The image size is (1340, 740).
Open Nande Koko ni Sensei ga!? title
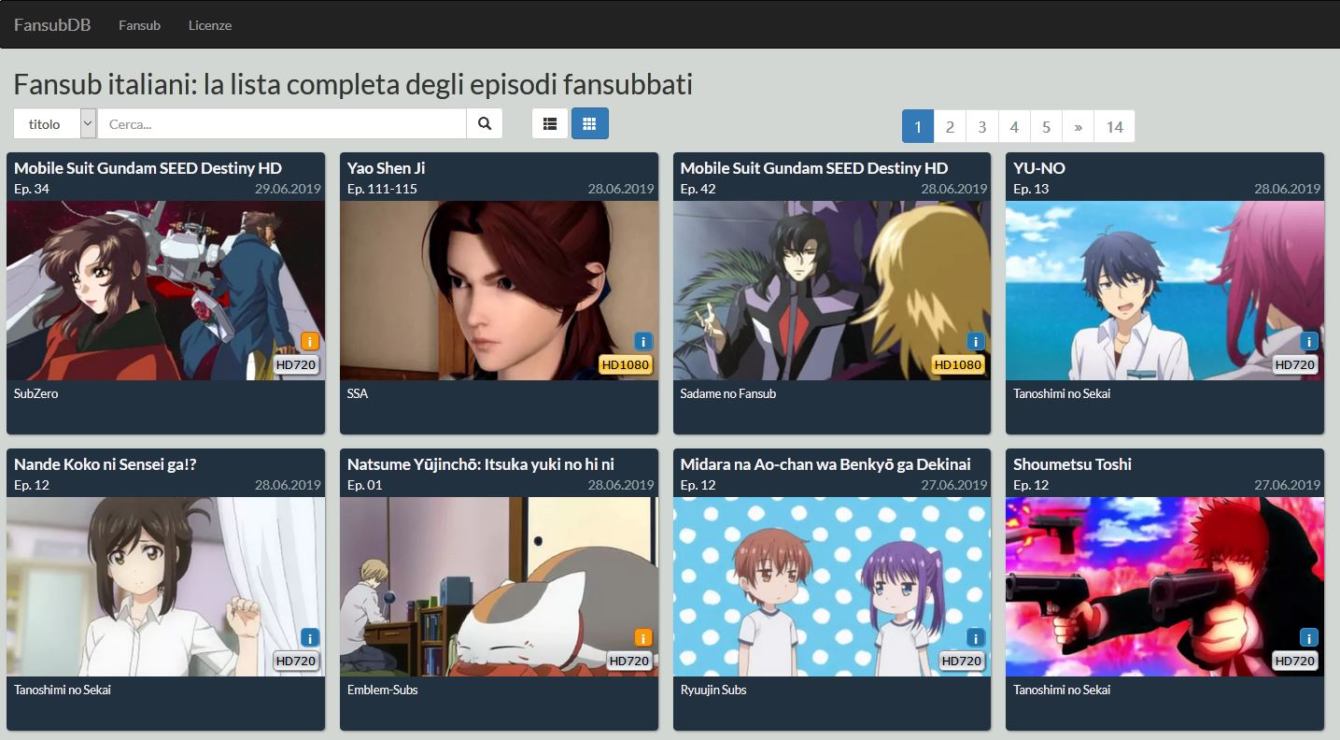click(105, 464)
